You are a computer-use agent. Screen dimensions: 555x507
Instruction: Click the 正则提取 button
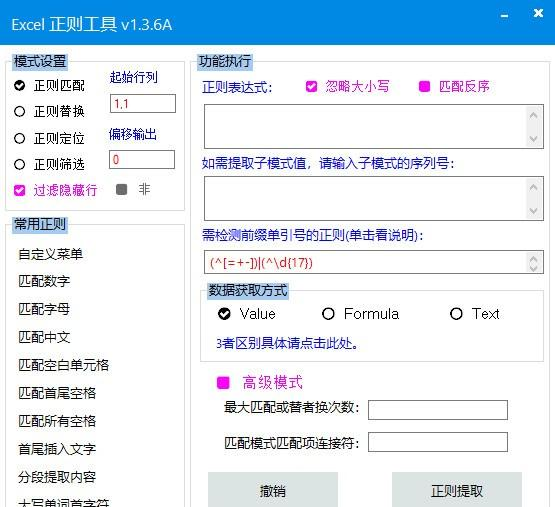point(457,490)
